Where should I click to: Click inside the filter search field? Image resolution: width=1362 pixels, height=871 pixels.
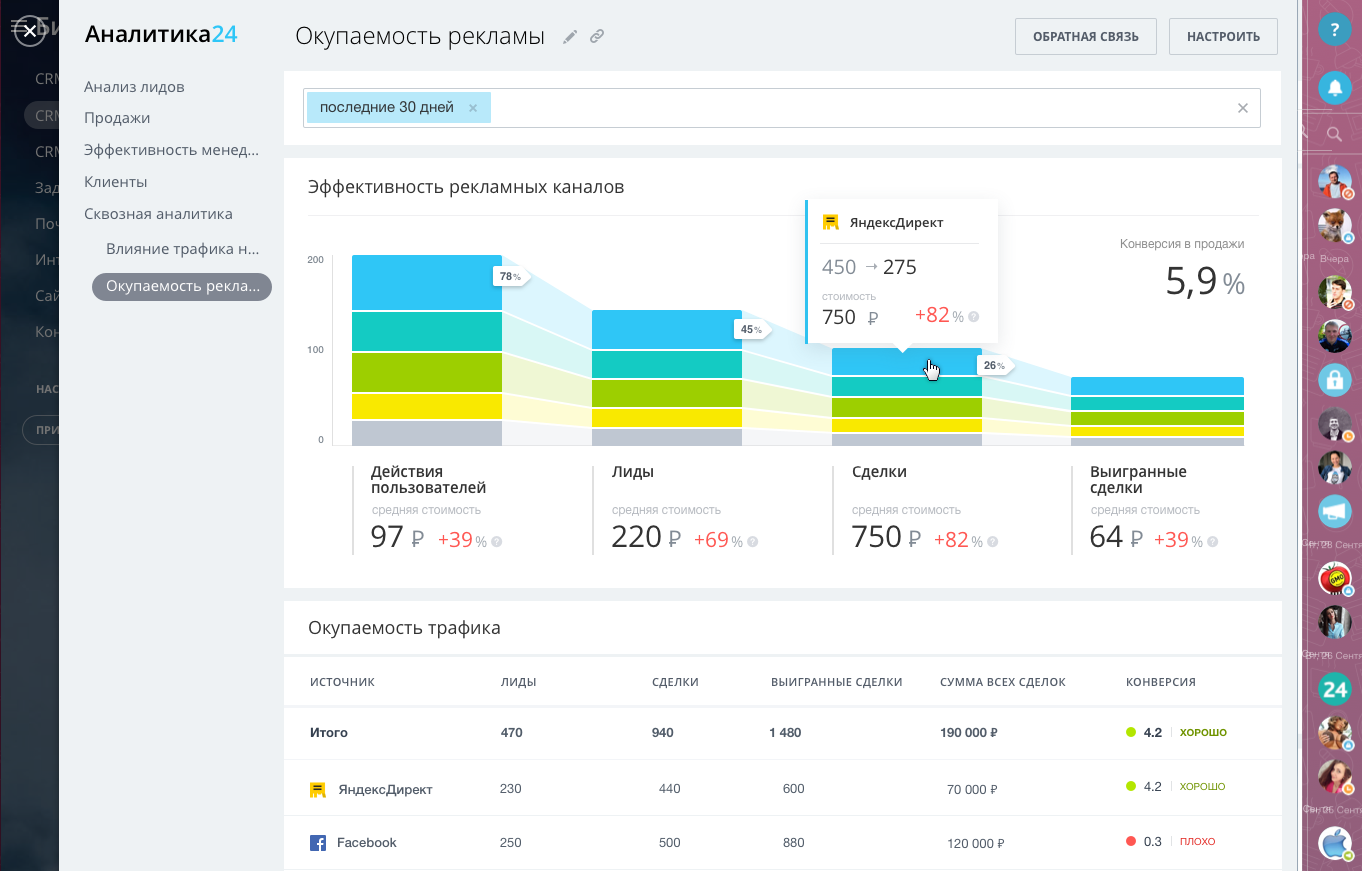(x=860, y=108)
